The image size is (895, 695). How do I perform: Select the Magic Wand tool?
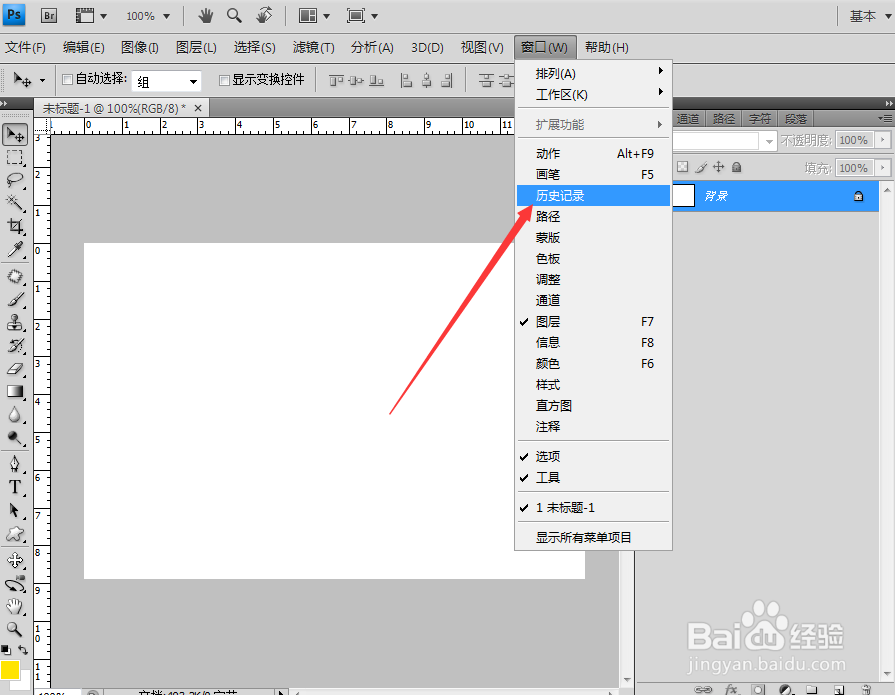coord(15,203)
